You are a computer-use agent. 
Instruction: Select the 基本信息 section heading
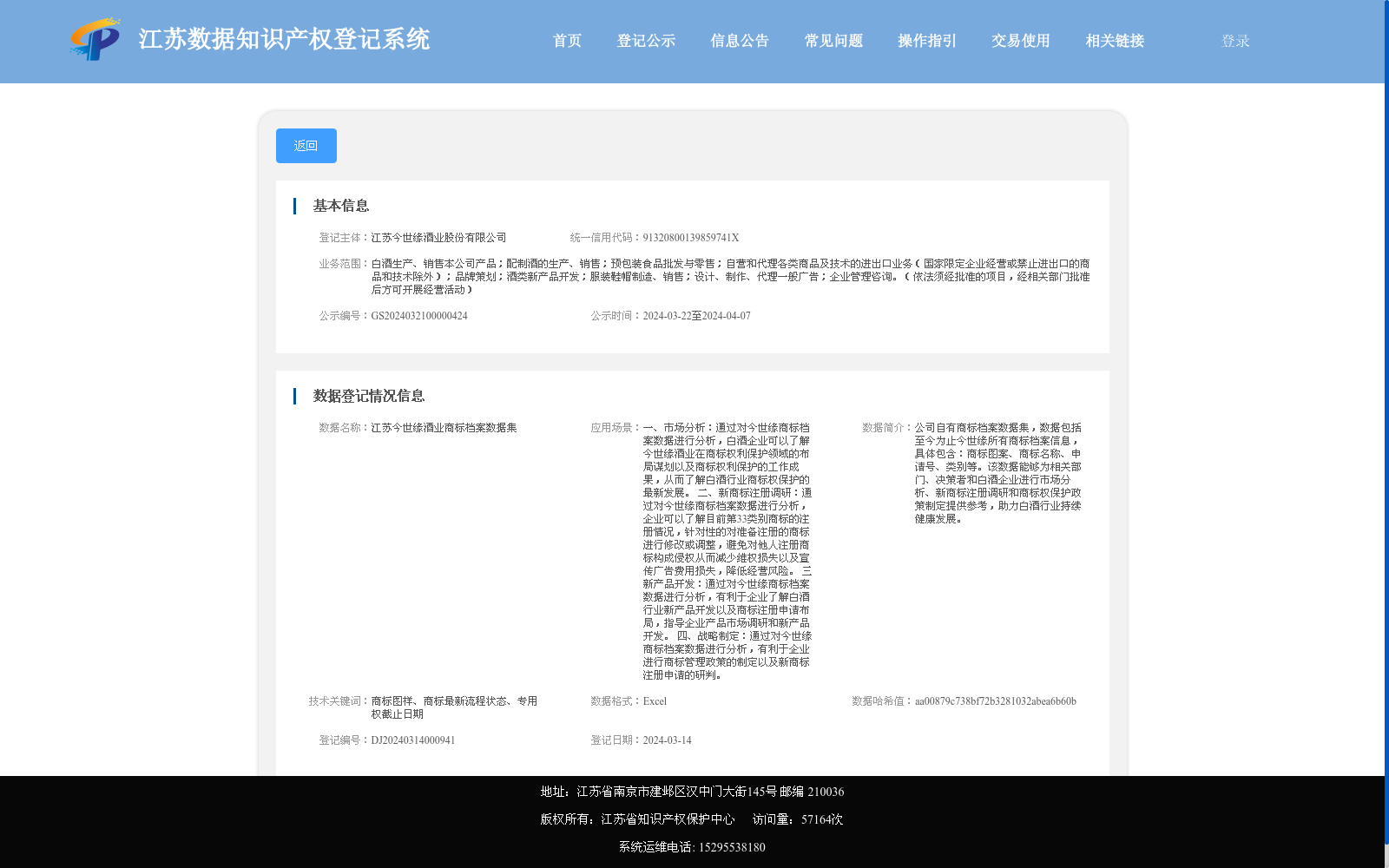[x=341, y=206]
